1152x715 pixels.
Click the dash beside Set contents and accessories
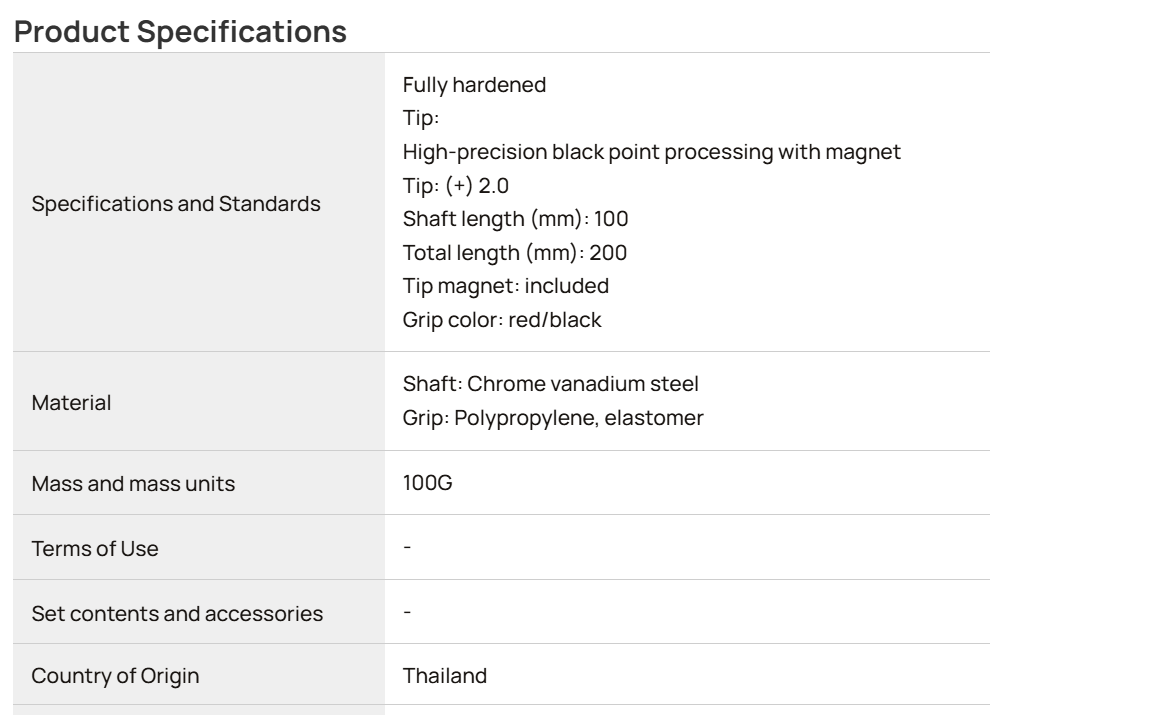[407, 612]
